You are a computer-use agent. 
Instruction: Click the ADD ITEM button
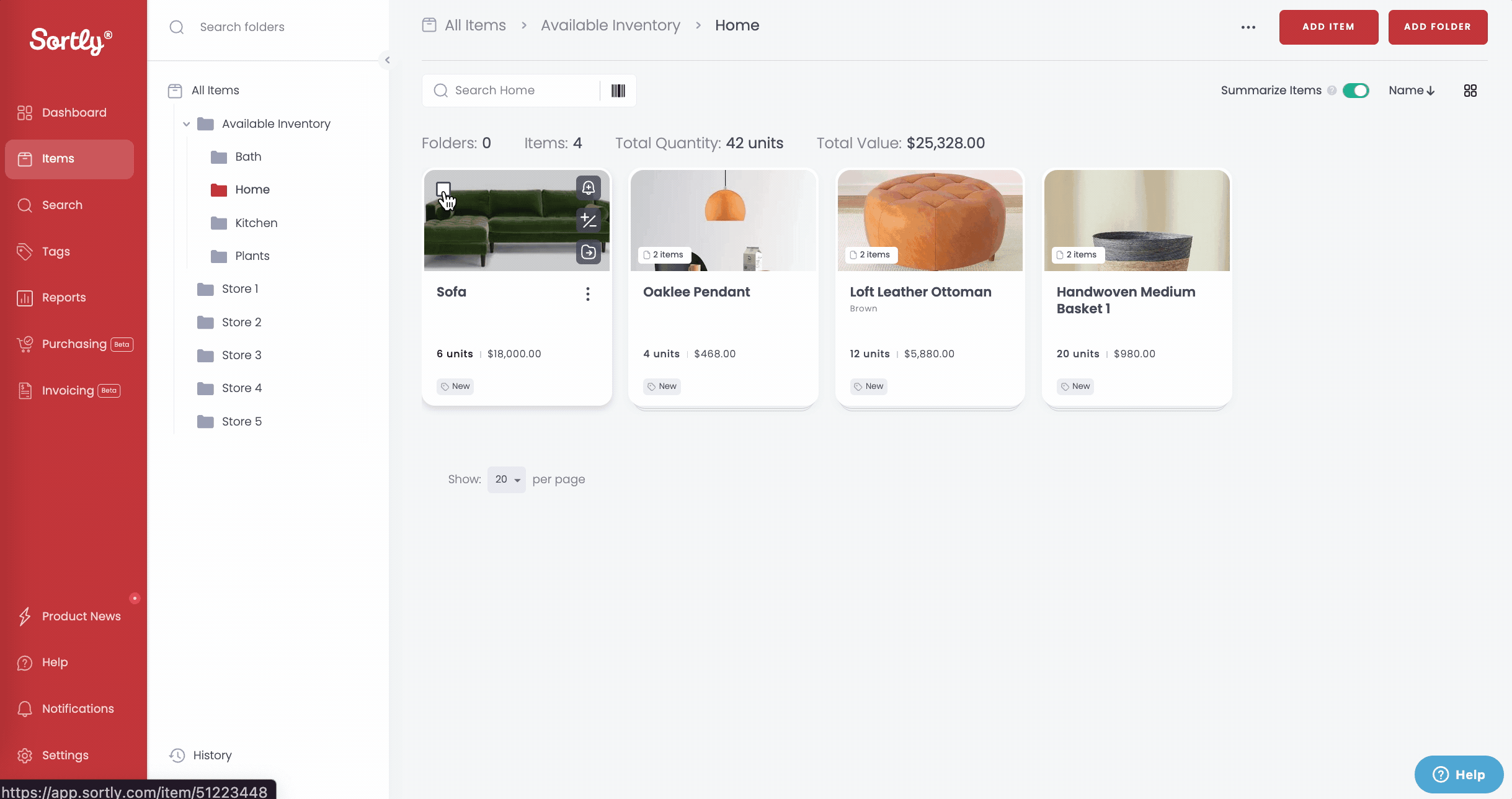(x=1328, y=27)
